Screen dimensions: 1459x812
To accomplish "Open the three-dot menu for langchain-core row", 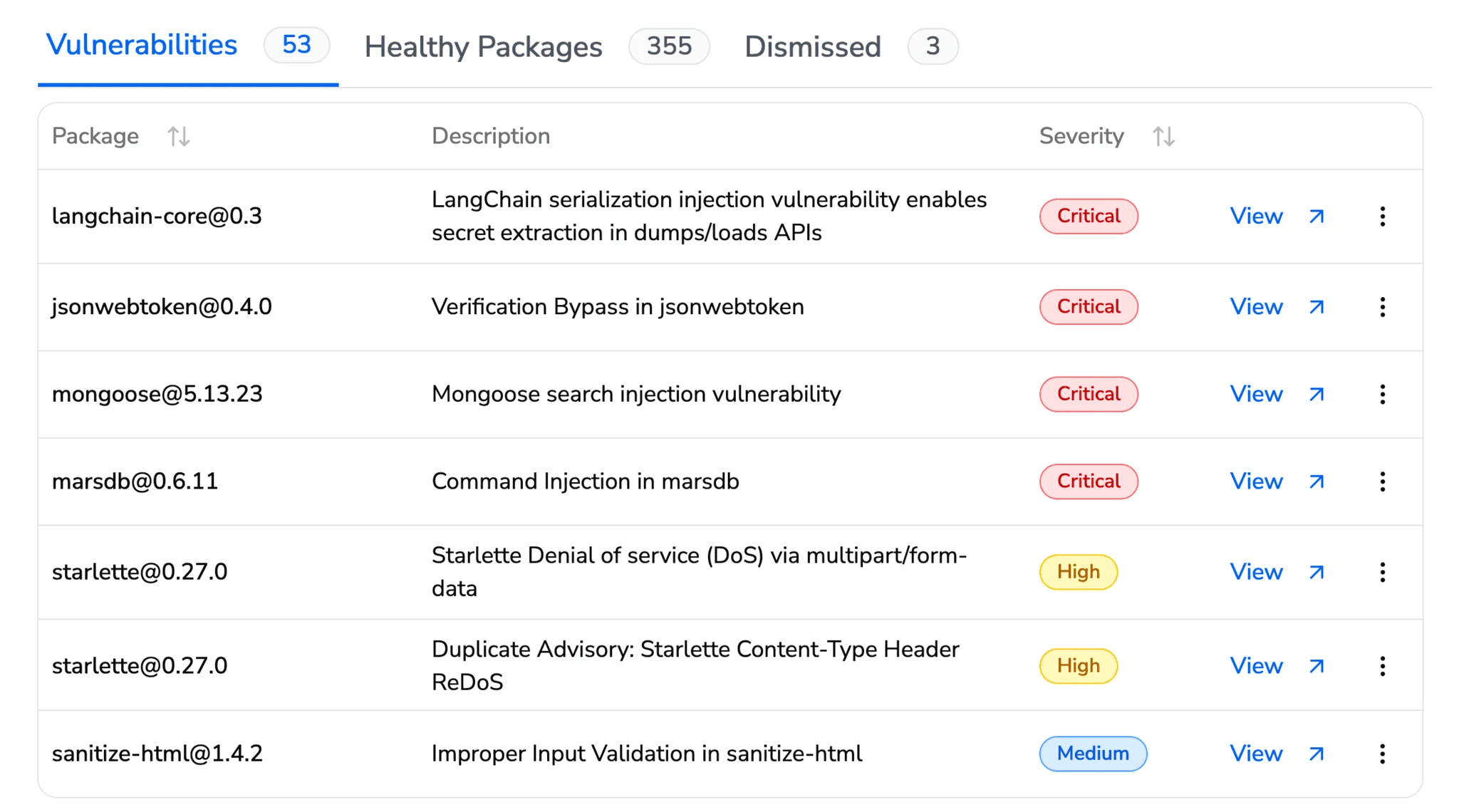I will tap(1382, 217).
